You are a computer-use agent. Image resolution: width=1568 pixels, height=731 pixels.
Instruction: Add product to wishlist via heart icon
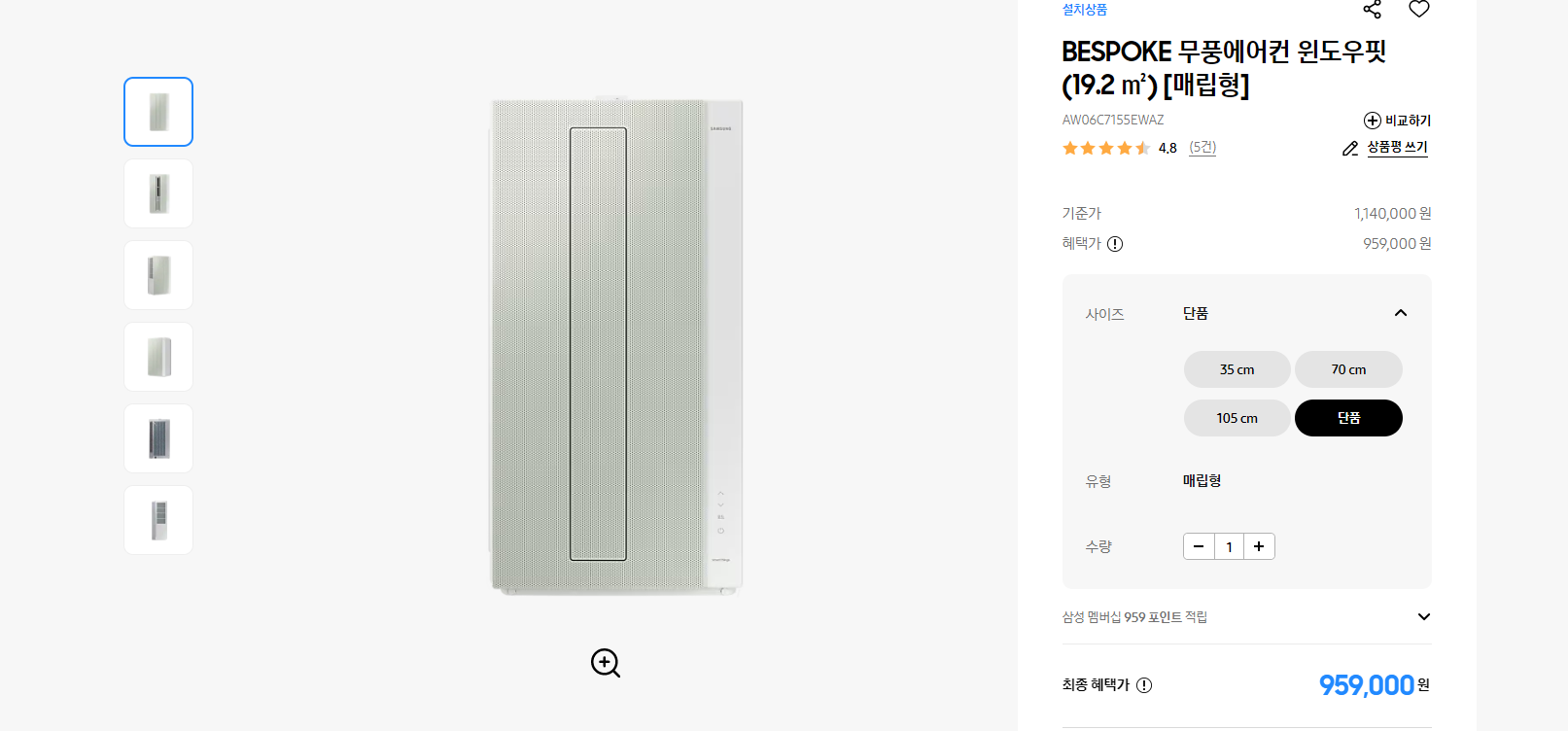tap(1418, 9)
